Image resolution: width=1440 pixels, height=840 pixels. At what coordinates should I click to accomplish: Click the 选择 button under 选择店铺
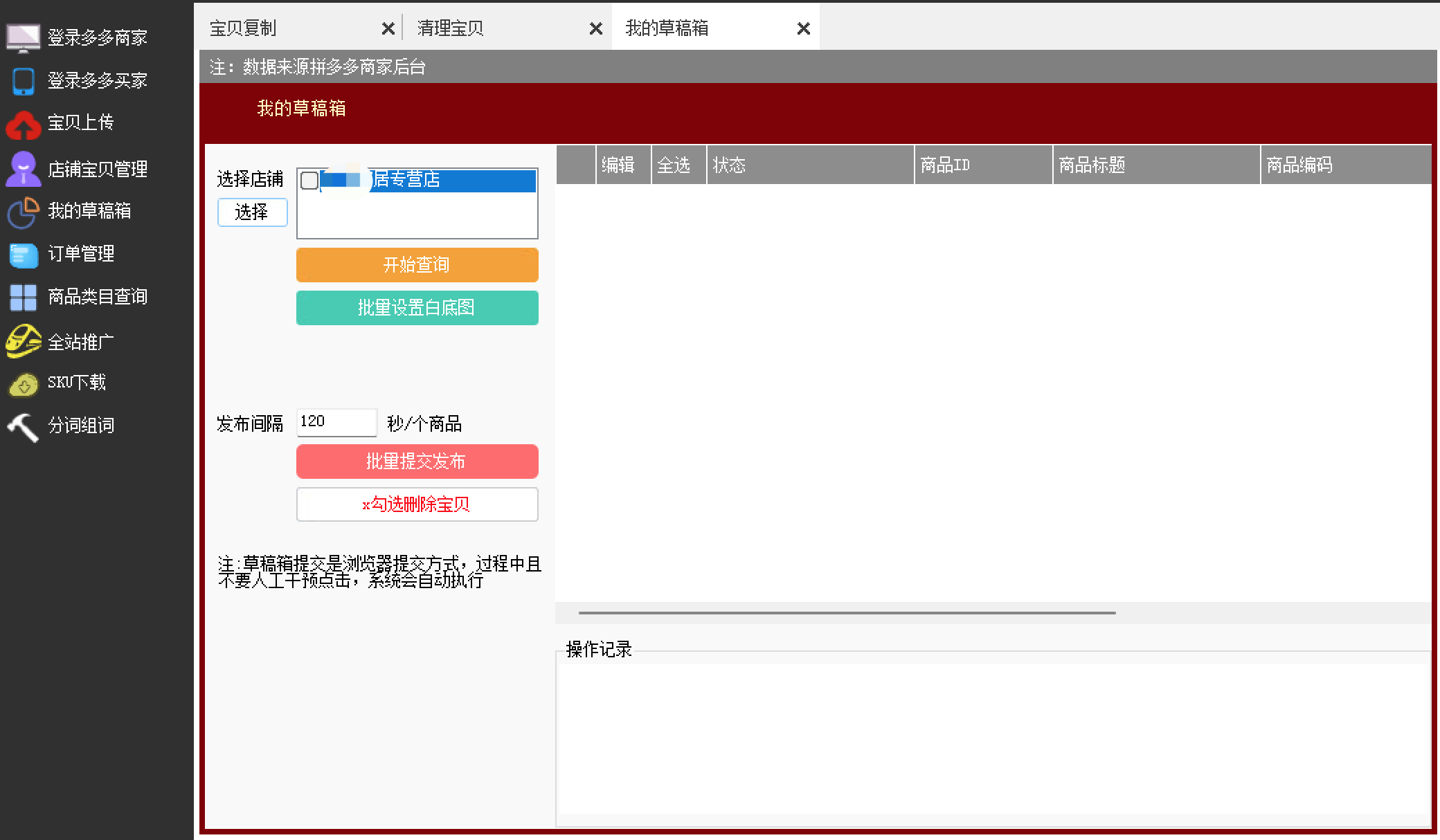coord(252,212)
